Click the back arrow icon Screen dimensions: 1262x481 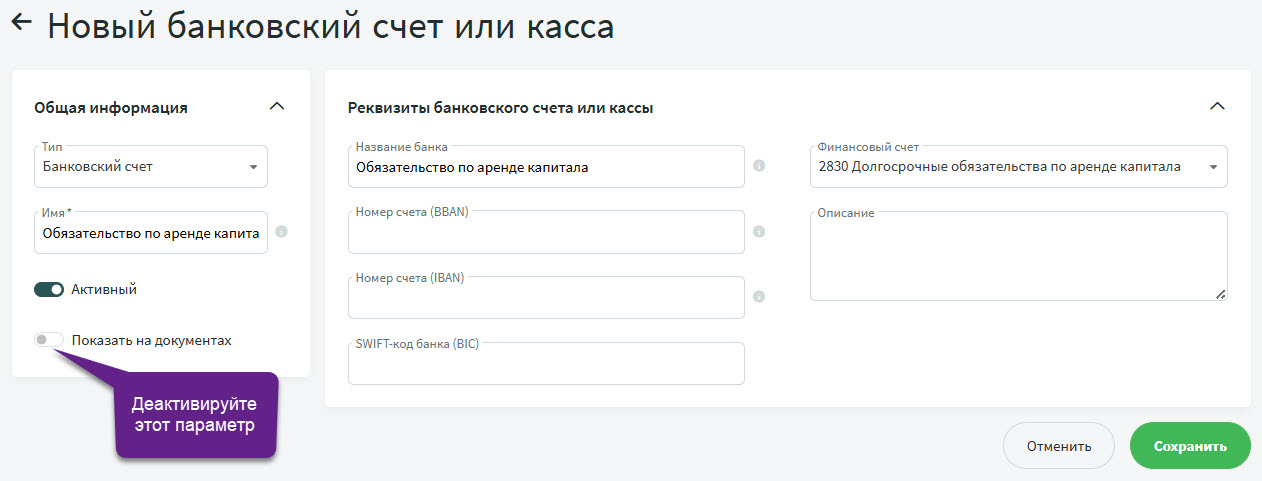tap(21, 23)
